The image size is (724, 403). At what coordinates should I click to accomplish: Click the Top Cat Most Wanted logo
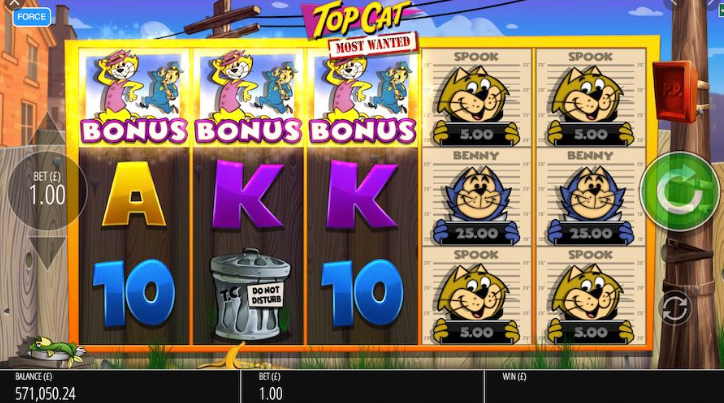(x=361, y=28)
